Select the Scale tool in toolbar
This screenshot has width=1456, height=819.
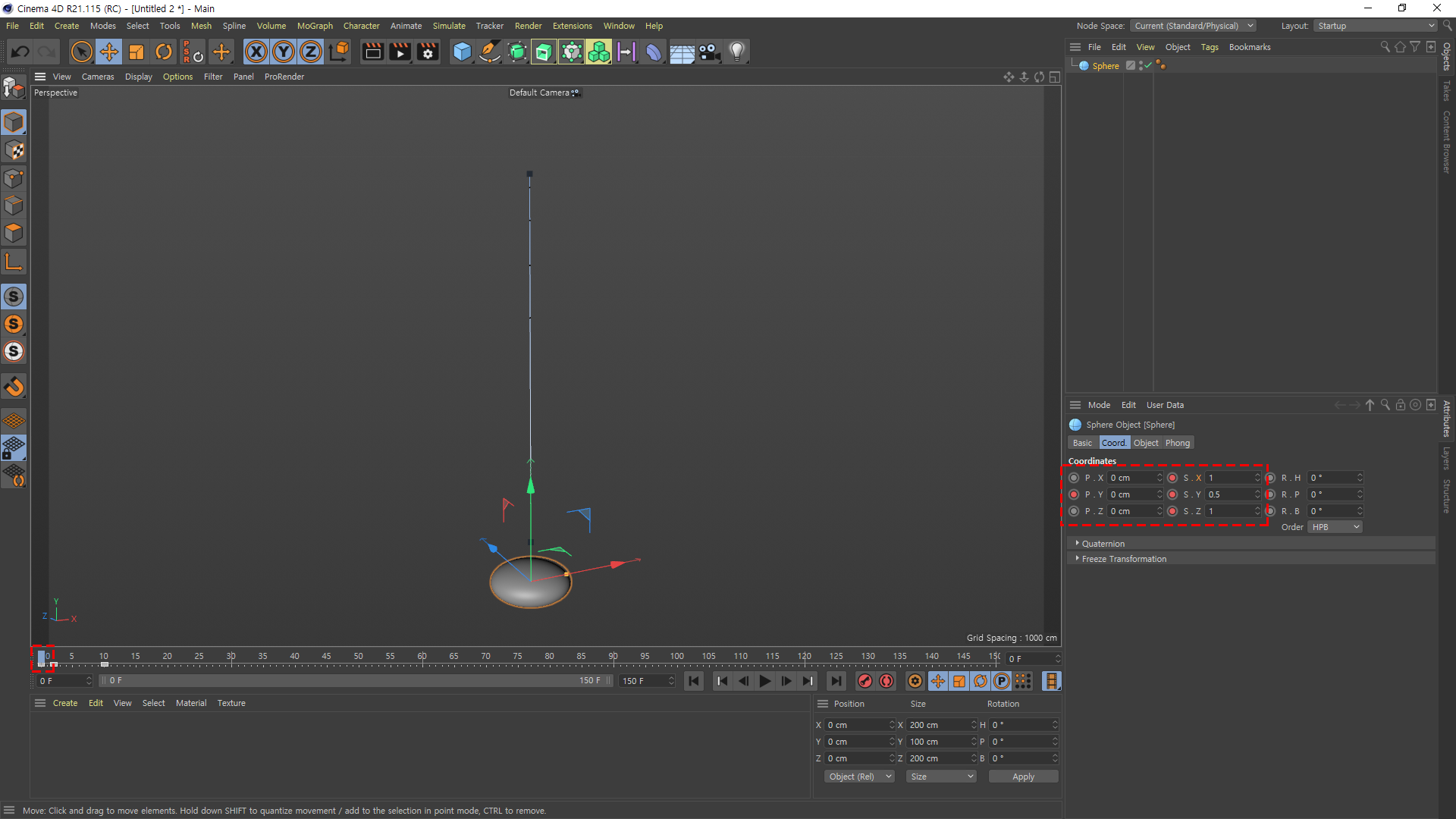[136, 52]
